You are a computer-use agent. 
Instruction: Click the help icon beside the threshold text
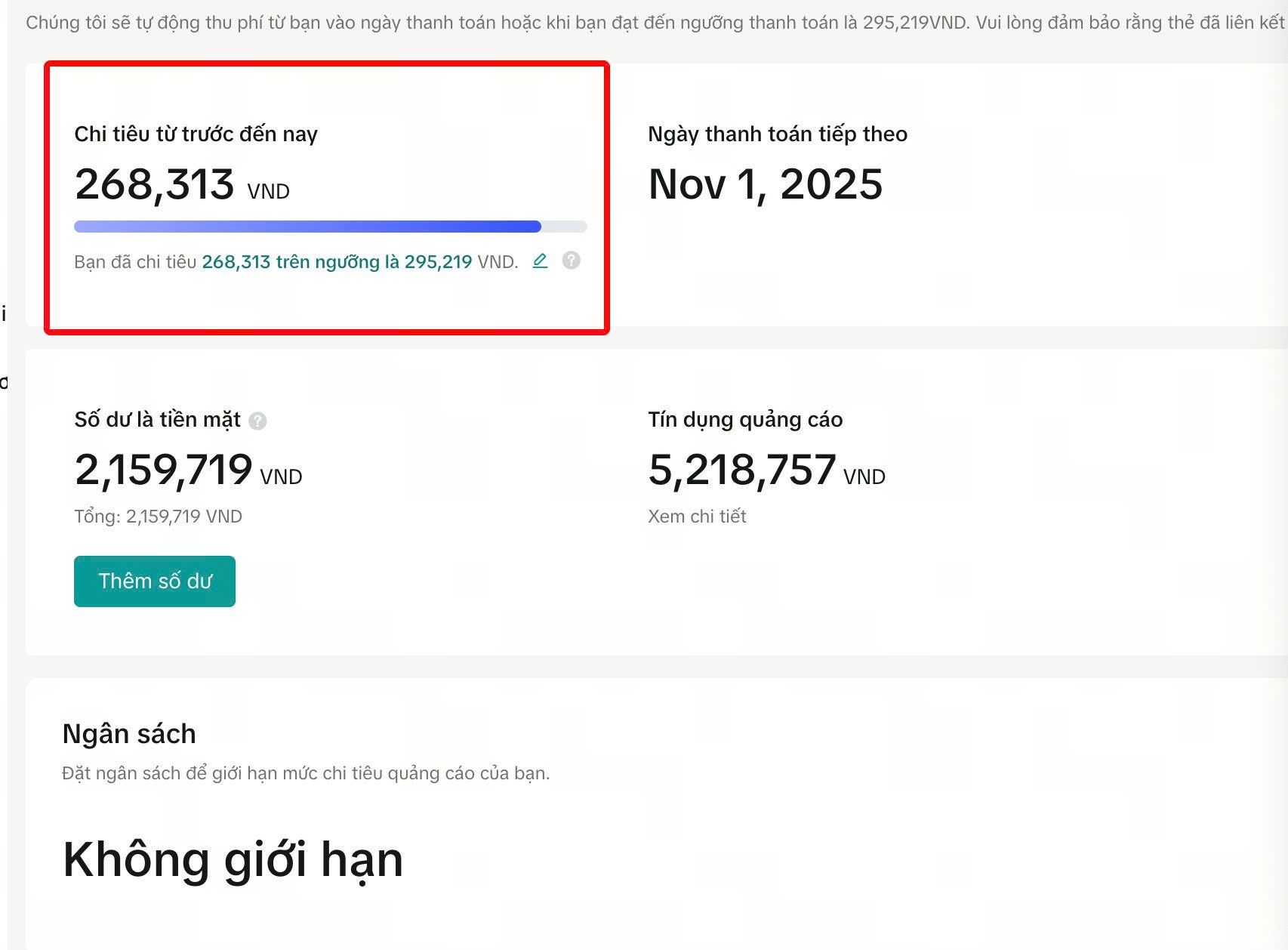coord(572,261)
